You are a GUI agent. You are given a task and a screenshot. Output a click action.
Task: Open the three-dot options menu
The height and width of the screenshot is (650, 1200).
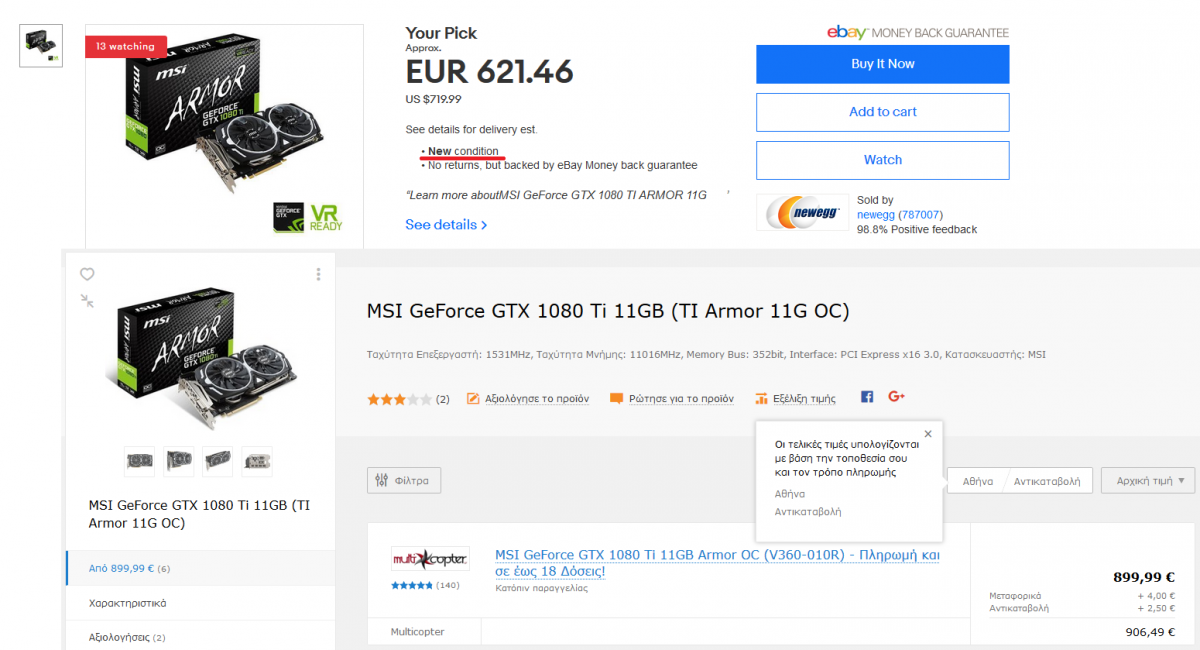pyautogui.click(x=318, y=274)
